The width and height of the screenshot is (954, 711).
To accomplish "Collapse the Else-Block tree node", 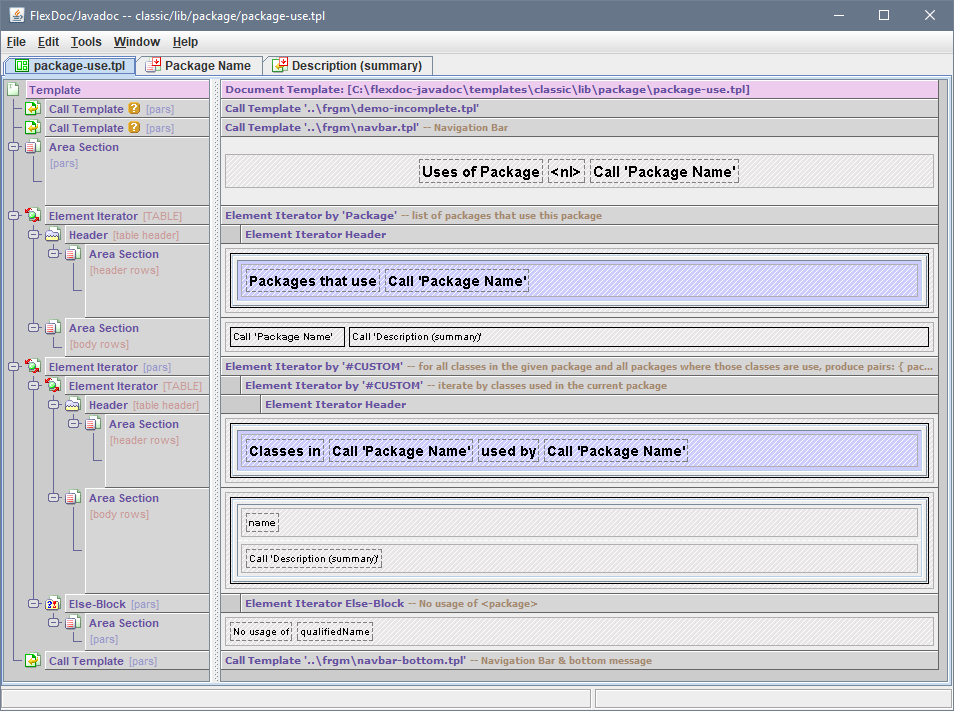I will click(33, 604).
